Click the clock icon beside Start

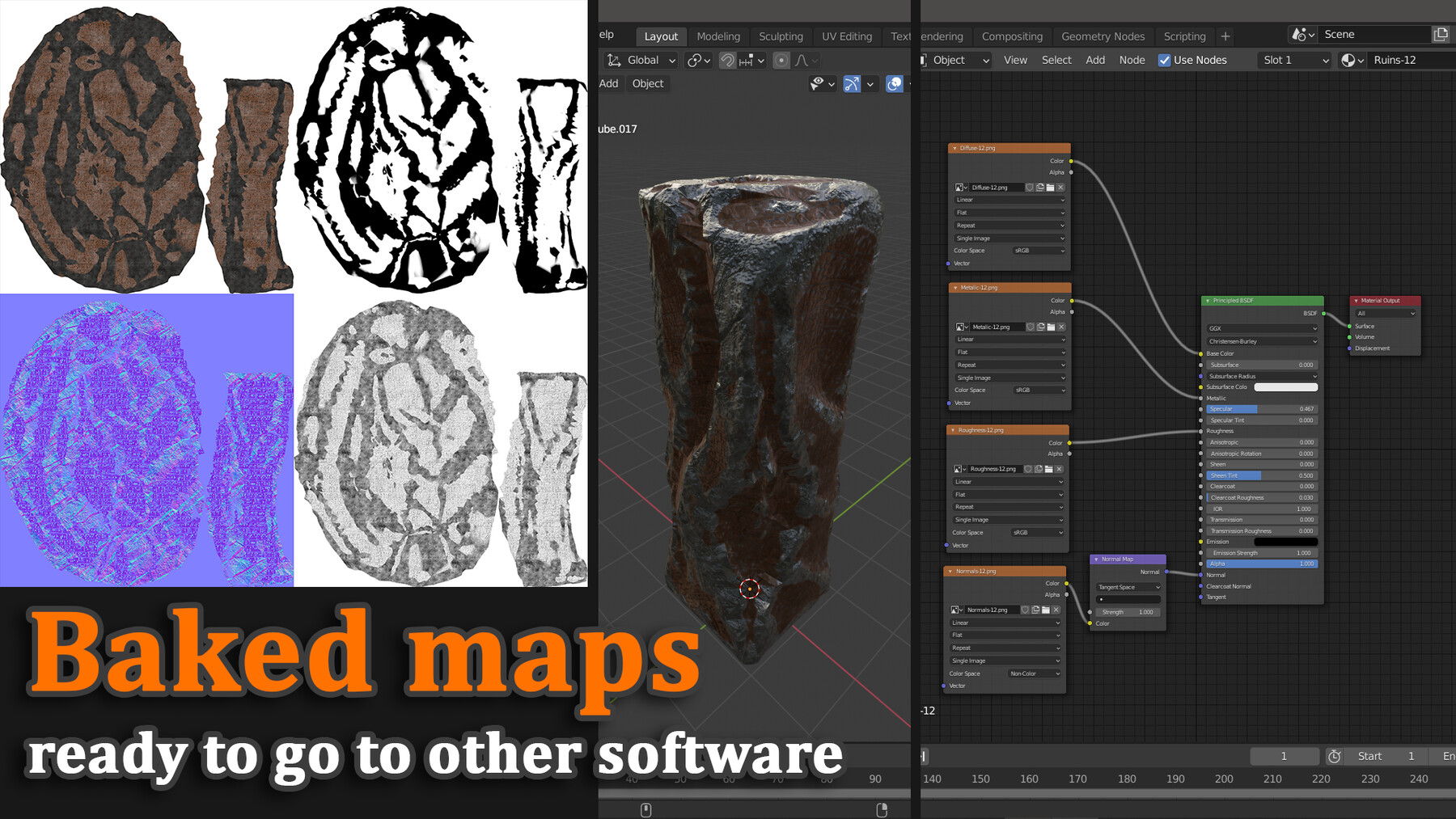pyautogui.click(x=1335, y=756)
